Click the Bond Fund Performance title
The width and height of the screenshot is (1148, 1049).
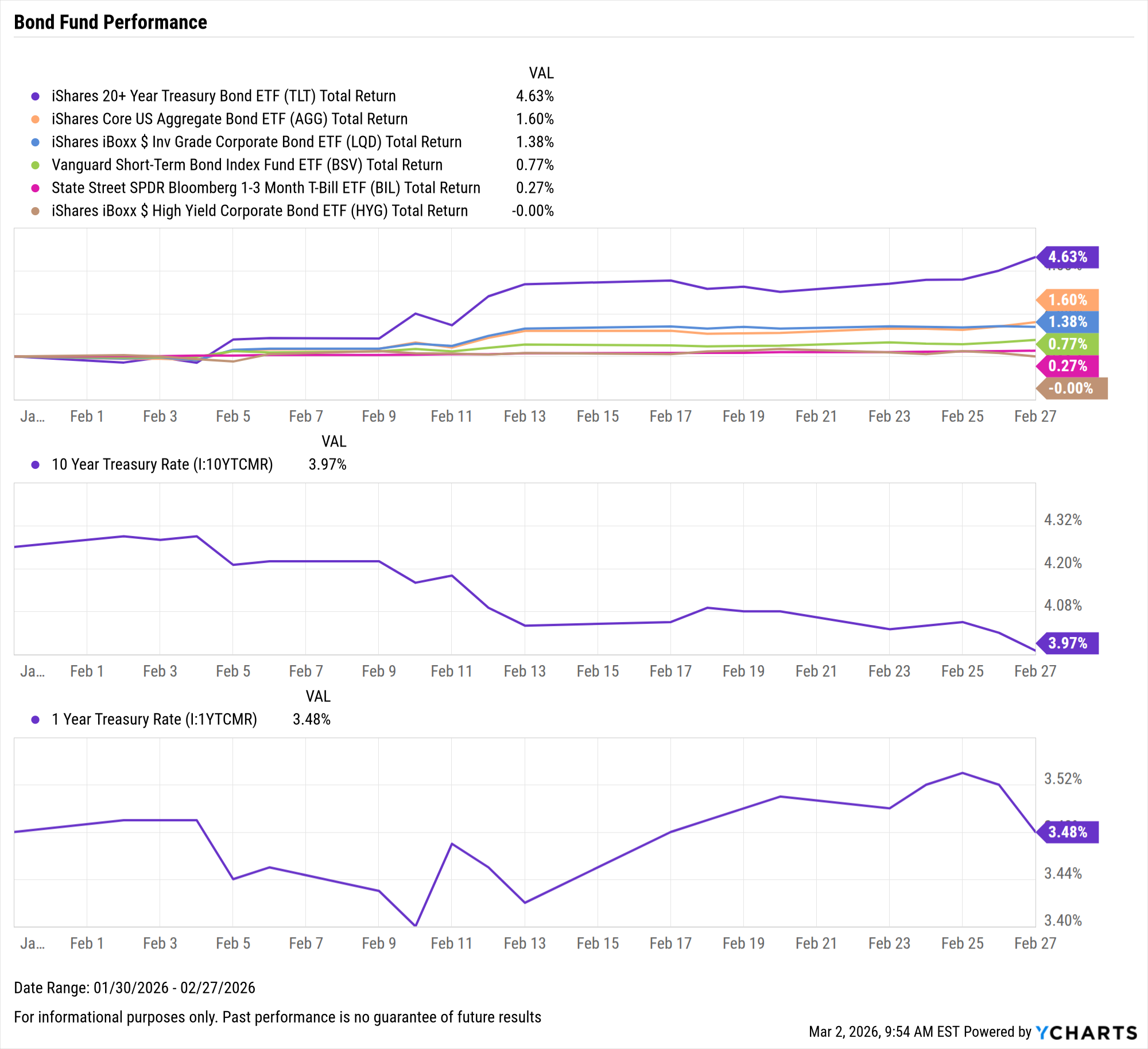click(x=110, y=22)
